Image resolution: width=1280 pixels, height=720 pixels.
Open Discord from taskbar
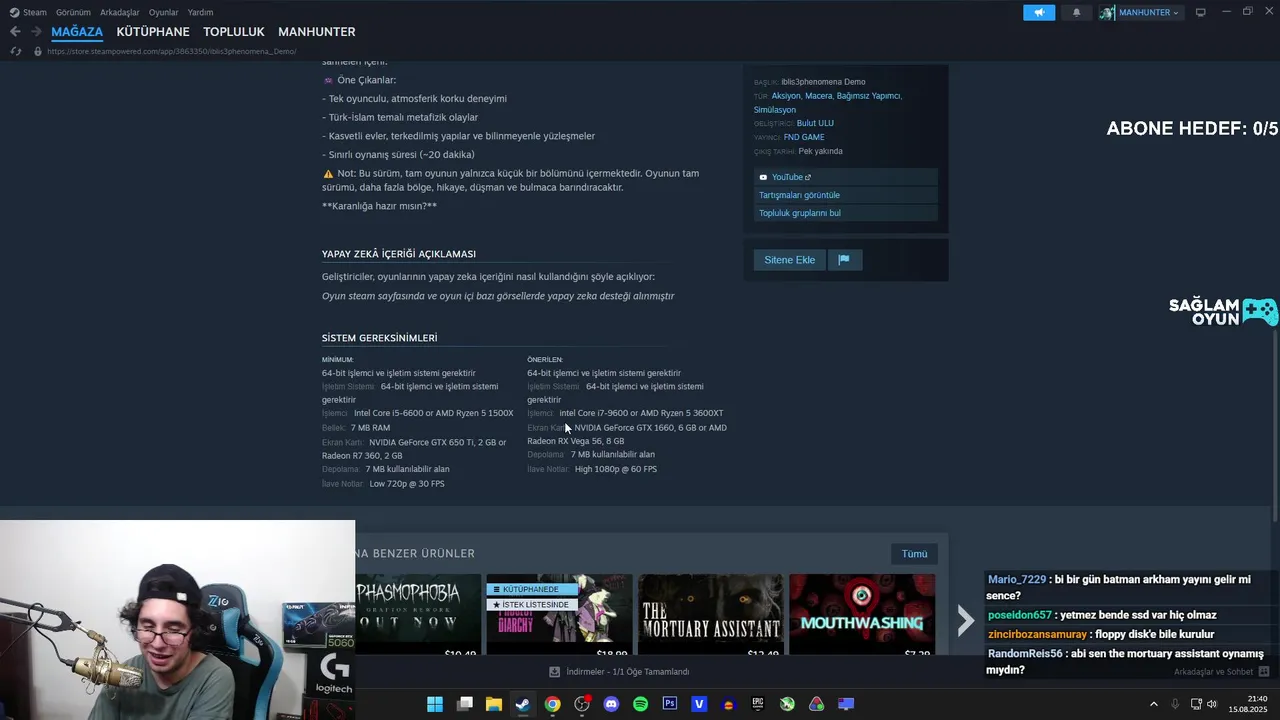tap(611, 704)
